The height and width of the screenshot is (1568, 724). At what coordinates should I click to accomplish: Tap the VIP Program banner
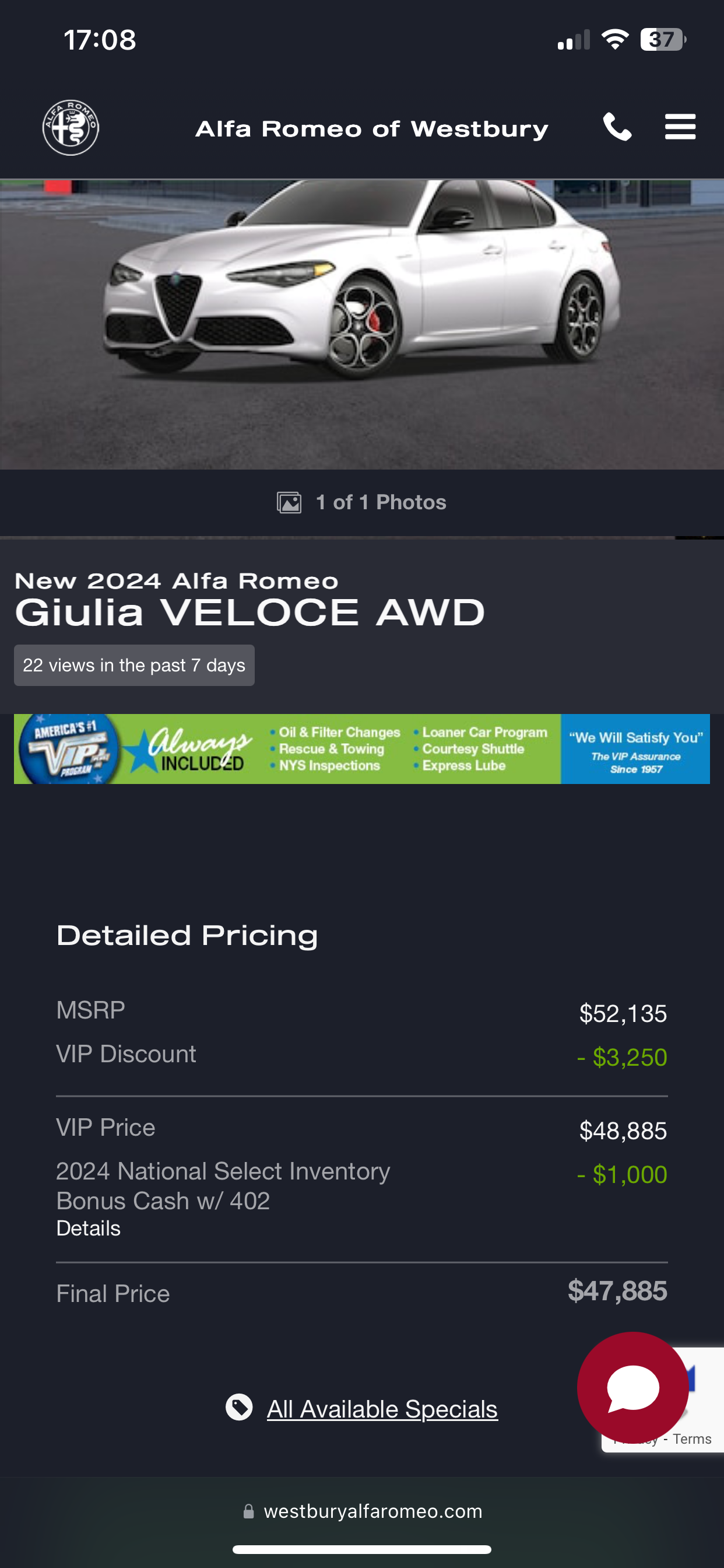(x=361, y=748)
